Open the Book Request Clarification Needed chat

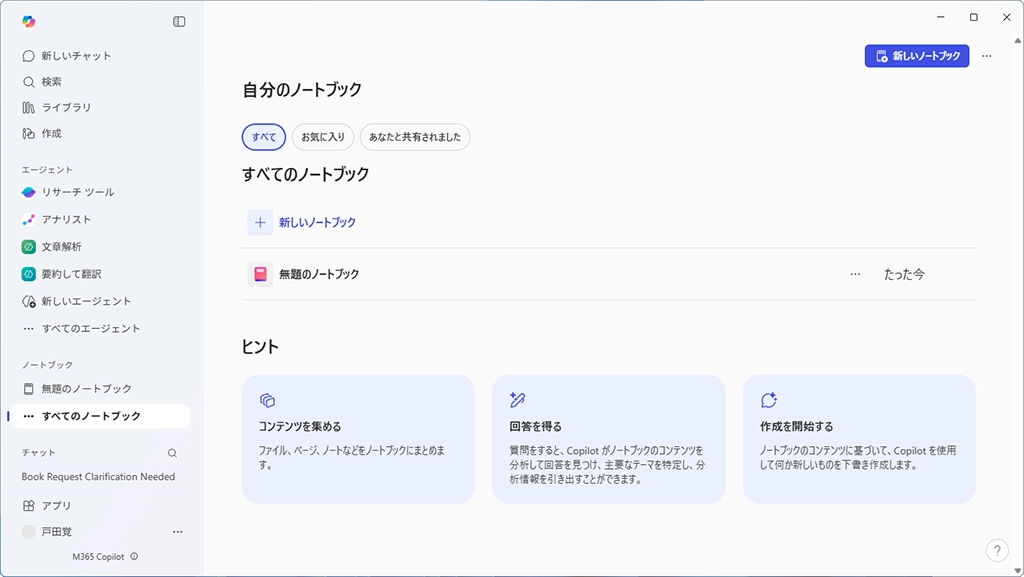(98, 477)
